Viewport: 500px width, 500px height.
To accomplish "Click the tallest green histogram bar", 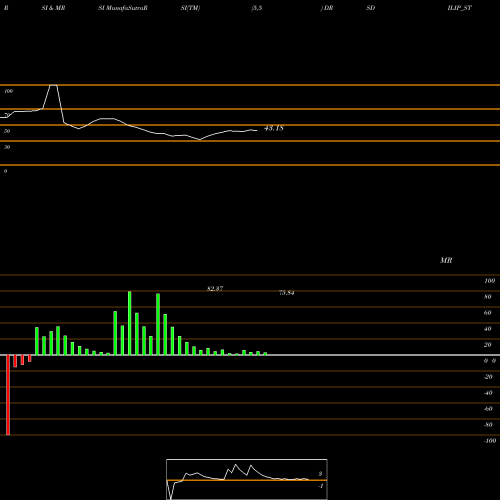I will tap(130, 323).
